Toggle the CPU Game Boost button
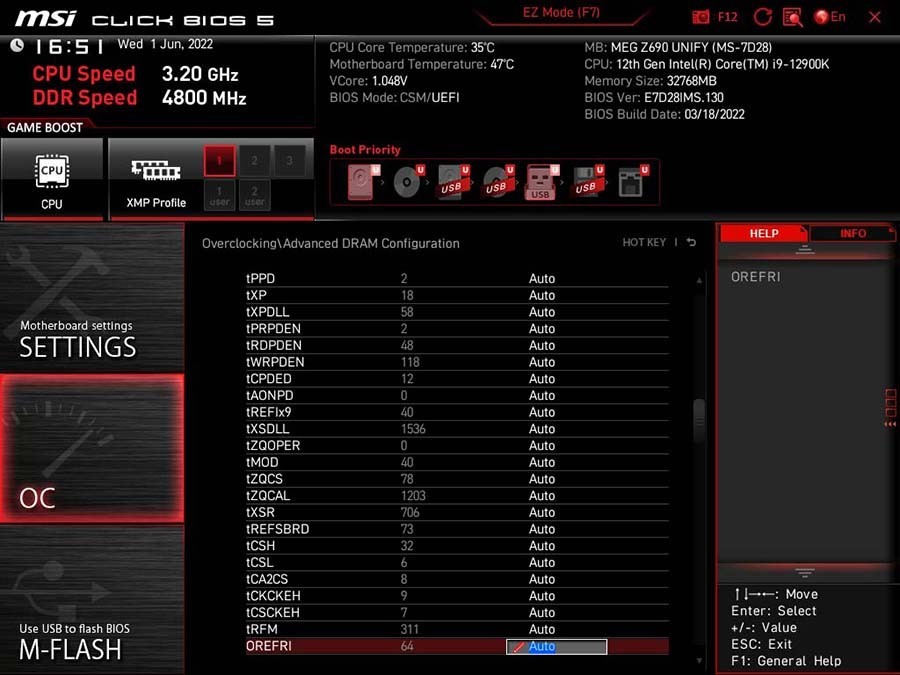Viewport: 900px width, 675px height. tap(52, 179)
